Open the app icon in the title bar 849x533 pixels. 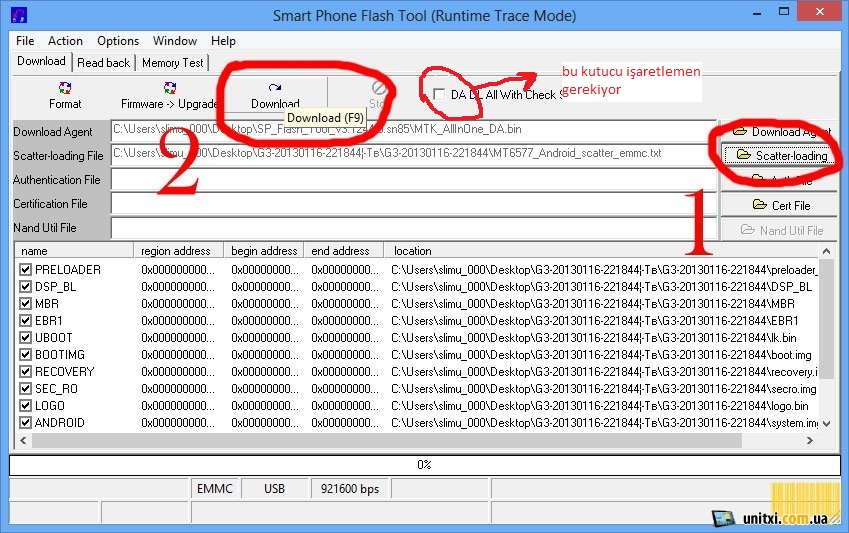click(x=19, y=15)
